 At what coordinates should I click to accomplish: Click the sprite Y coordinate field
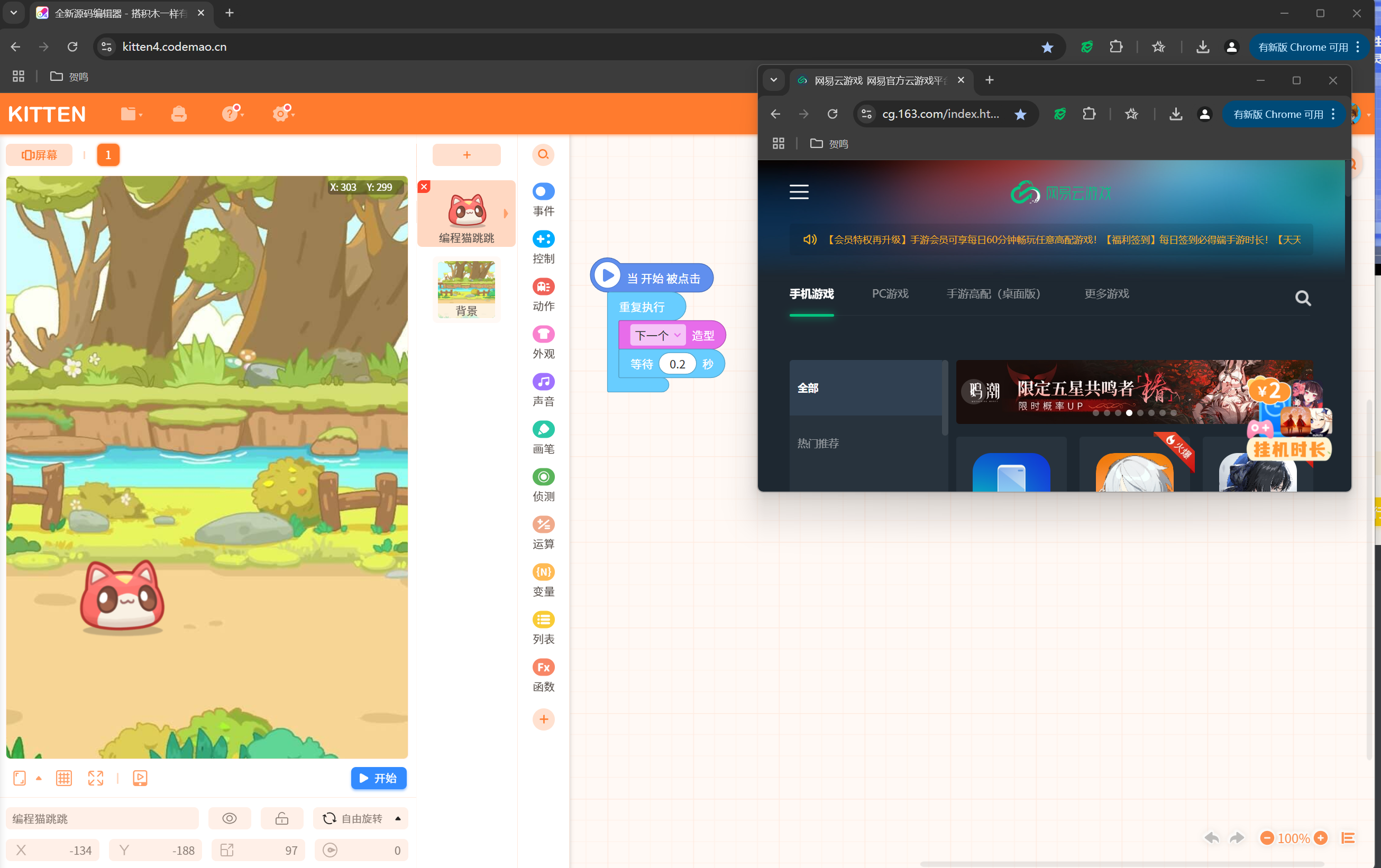156,850
